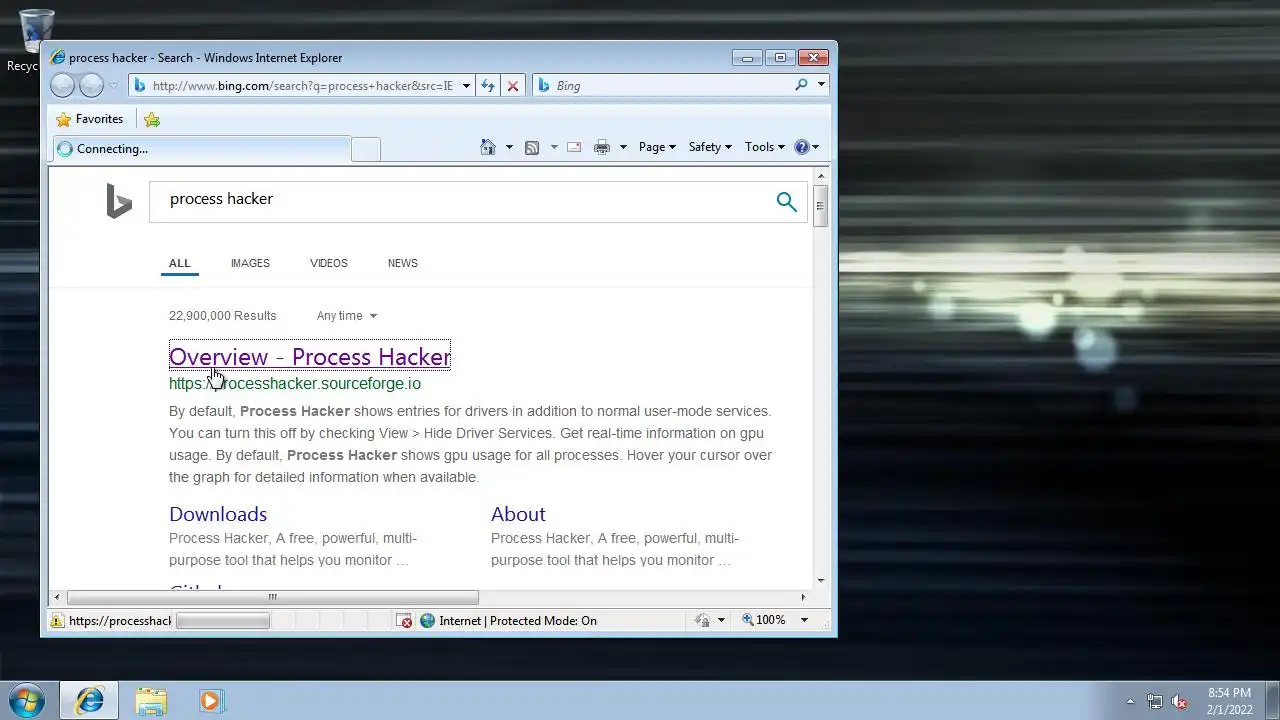Launch Windows Media Player from taskbar

210,701
